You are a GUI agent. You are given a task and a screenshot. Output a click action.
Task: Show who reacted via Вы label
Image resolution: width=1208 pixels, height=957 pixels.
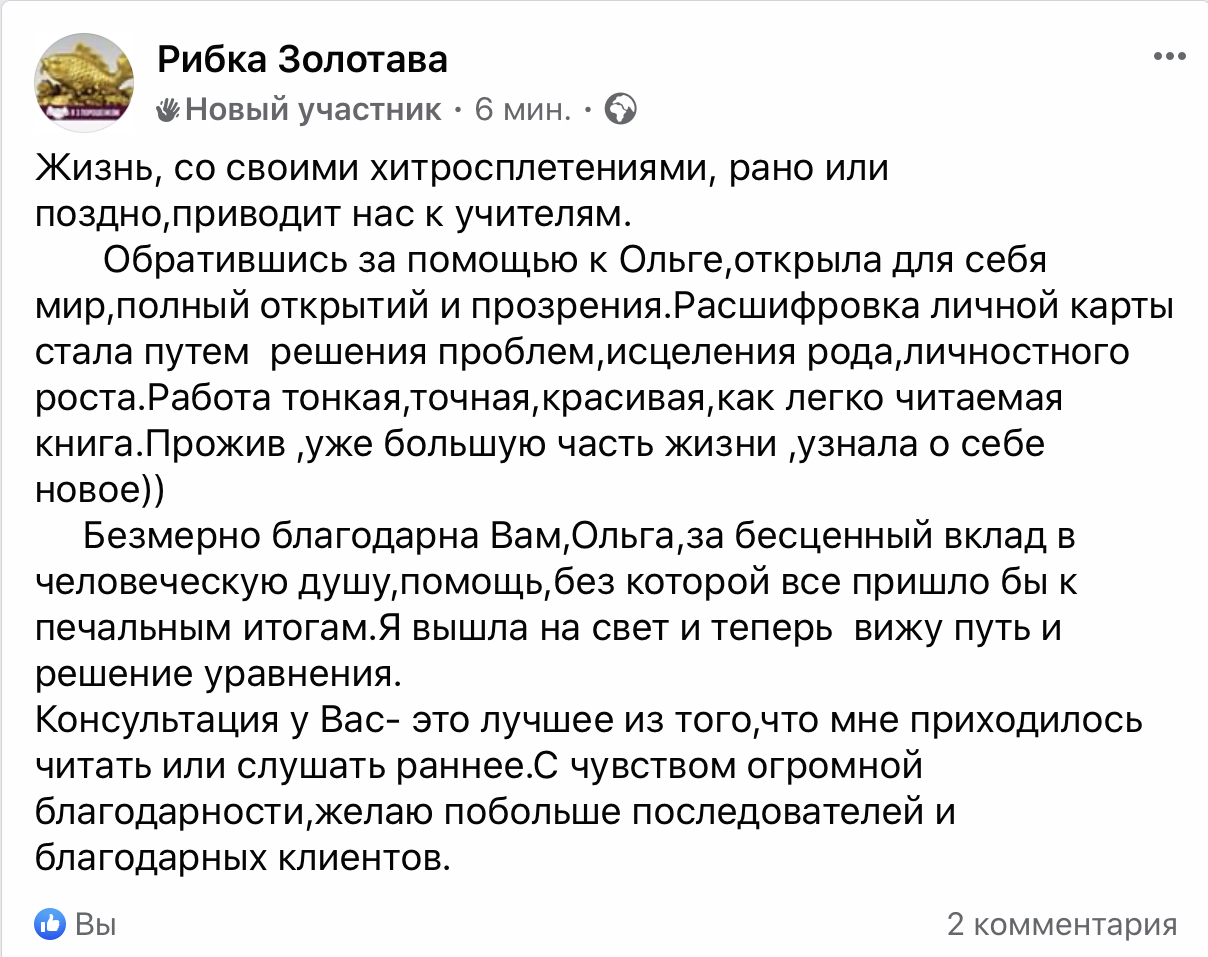coord(97,925)
